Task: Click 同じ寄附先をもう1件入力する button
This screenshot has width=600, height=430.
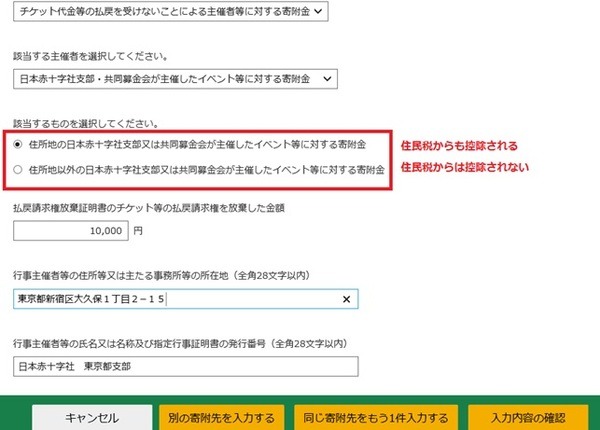Action: pyautogui.click(x=376, y=418)
